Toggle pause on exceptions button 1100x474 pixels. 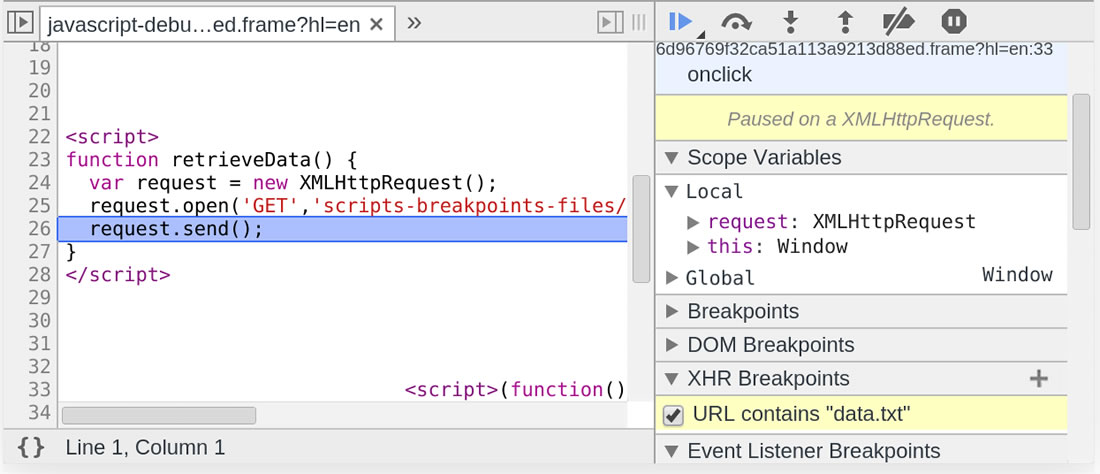(x=953, y=21)
